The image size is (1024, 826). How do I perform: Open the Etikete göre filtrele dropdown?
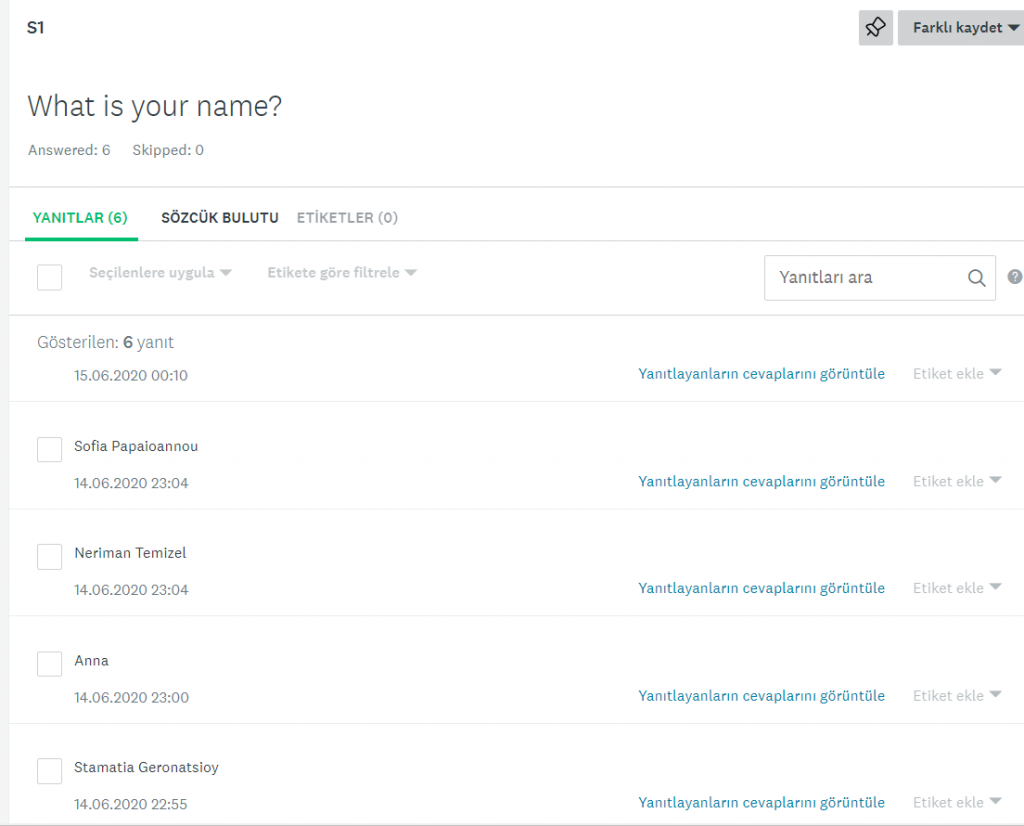click(341, 273)
